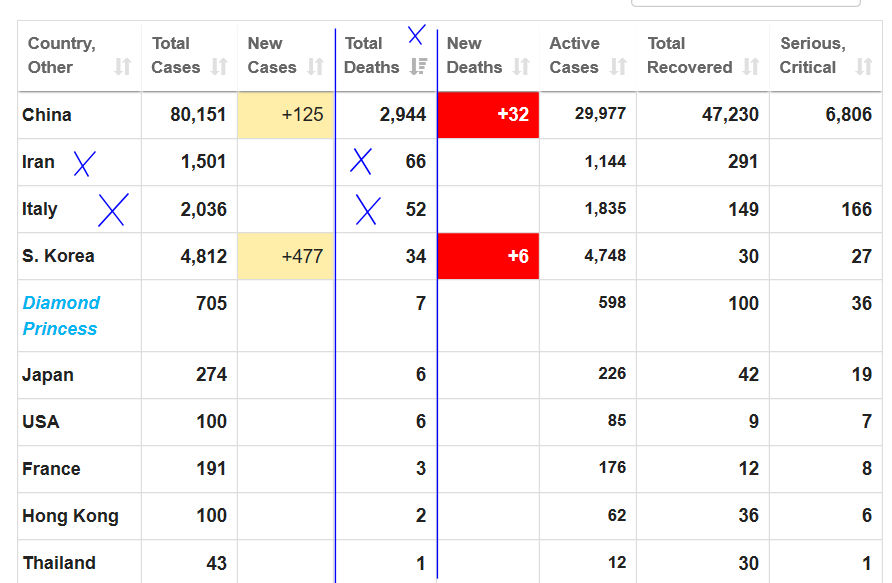Sort the table by Total Cases arrows

coord(219,67)
